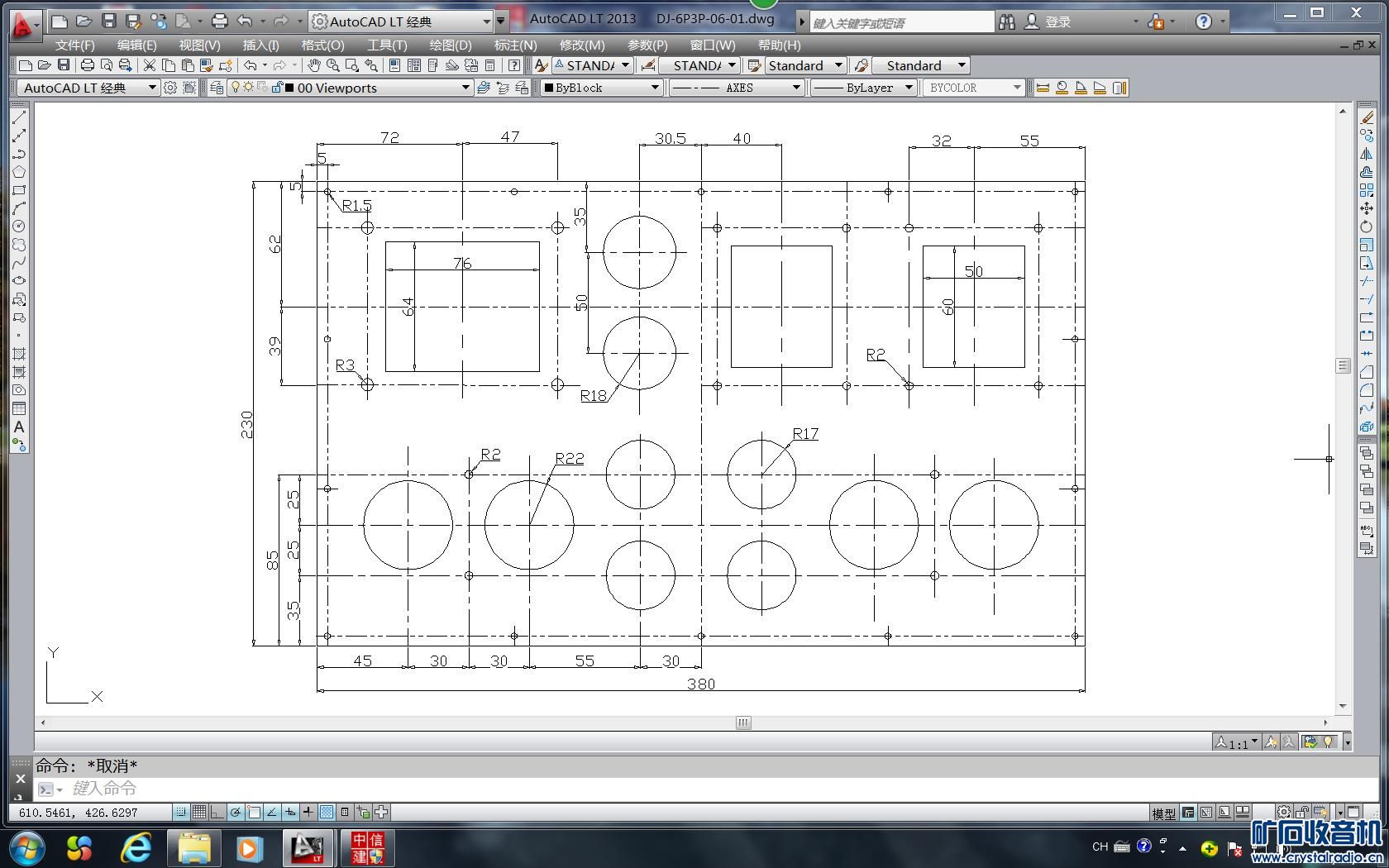Toggle Polar tracking in status bar
Viewport: 1389px width, 868px height.
click(236, 812)
